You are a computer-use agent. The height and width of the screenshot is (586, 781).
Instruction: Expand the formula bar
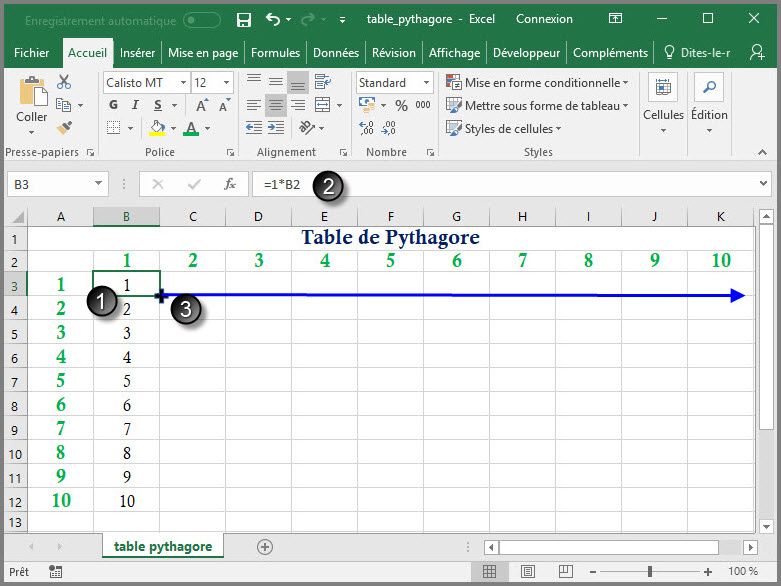763,184
